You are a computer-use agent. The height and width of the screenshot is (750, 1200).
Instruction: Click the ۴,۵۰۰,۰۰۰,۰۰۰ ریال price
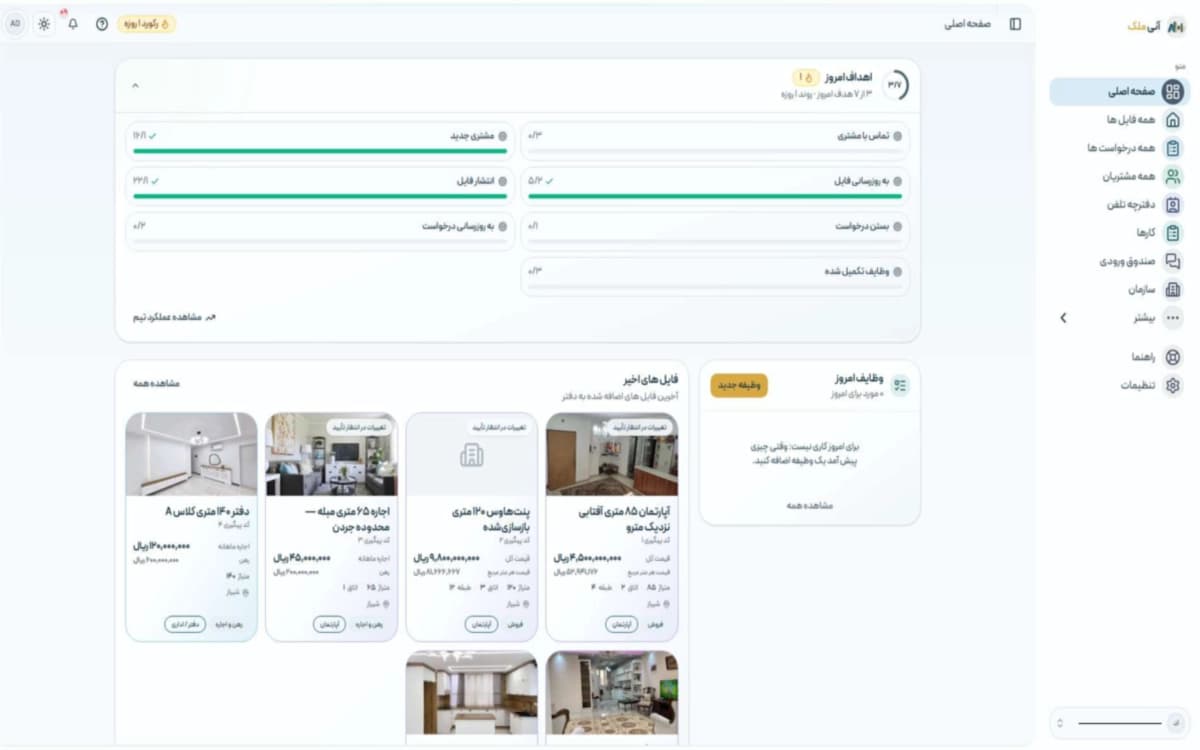pyautogui.click(x=590, y=557)
